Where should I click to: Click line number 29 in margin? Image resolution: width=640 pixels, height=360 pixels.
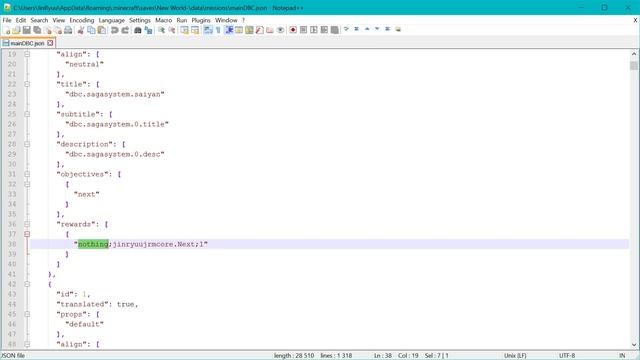coord(12,154)
